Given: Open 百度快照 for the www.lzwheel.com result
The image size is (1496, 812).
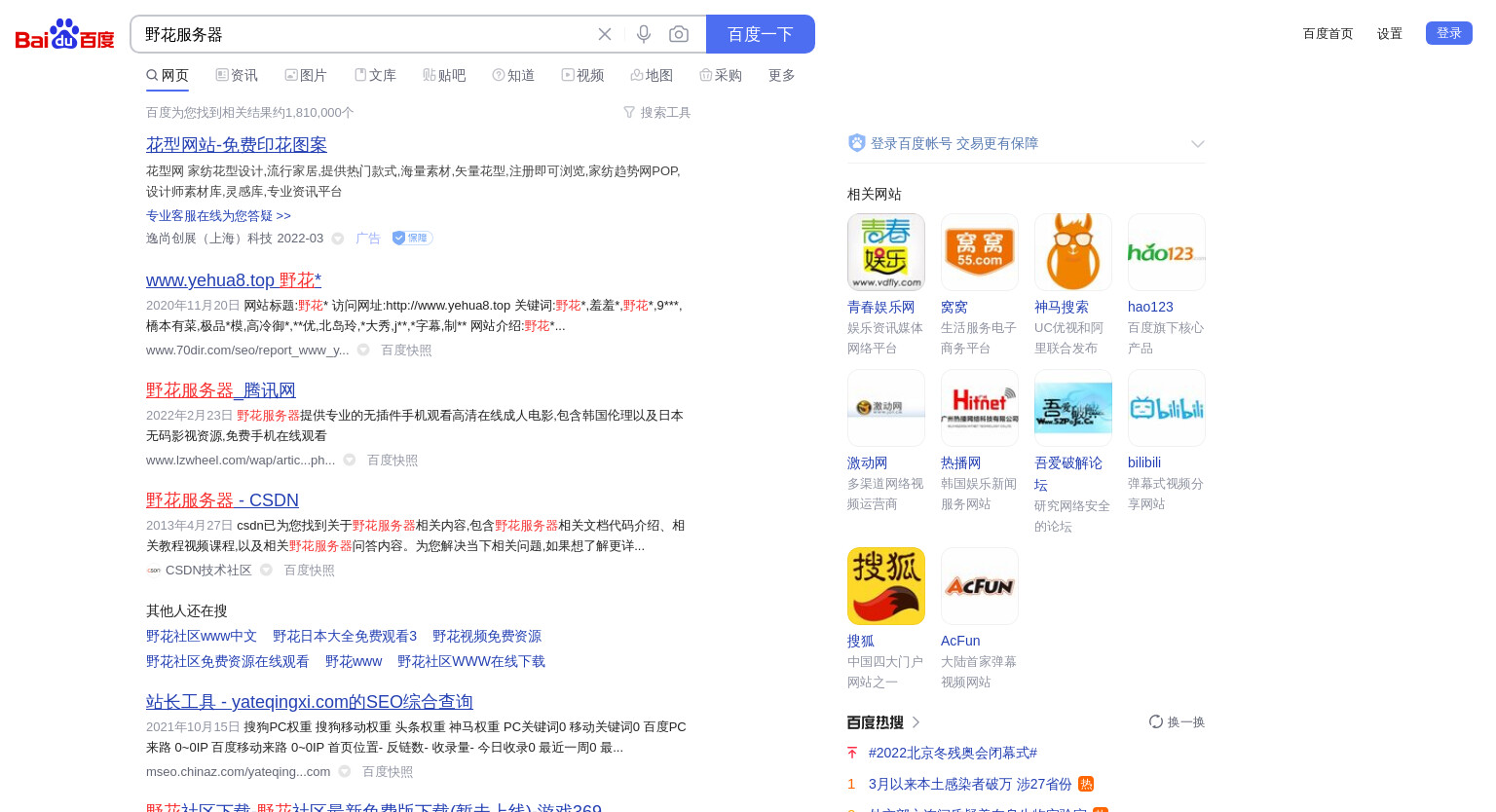Looking at the screenshot, I should [393, 460].
